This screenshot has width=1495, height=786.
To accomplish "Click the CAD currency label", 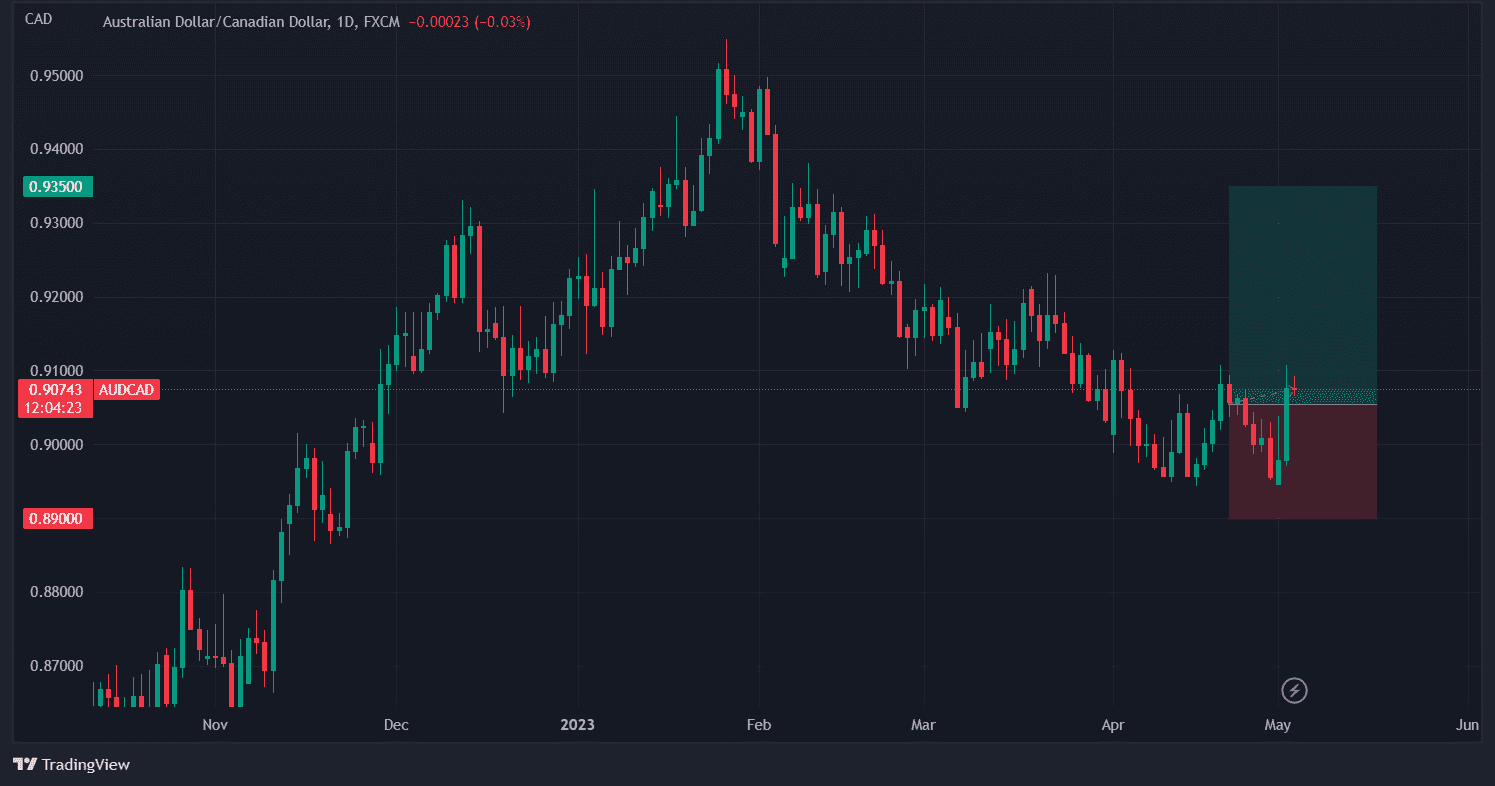I will pyautogui.click(x=38, y=19).
